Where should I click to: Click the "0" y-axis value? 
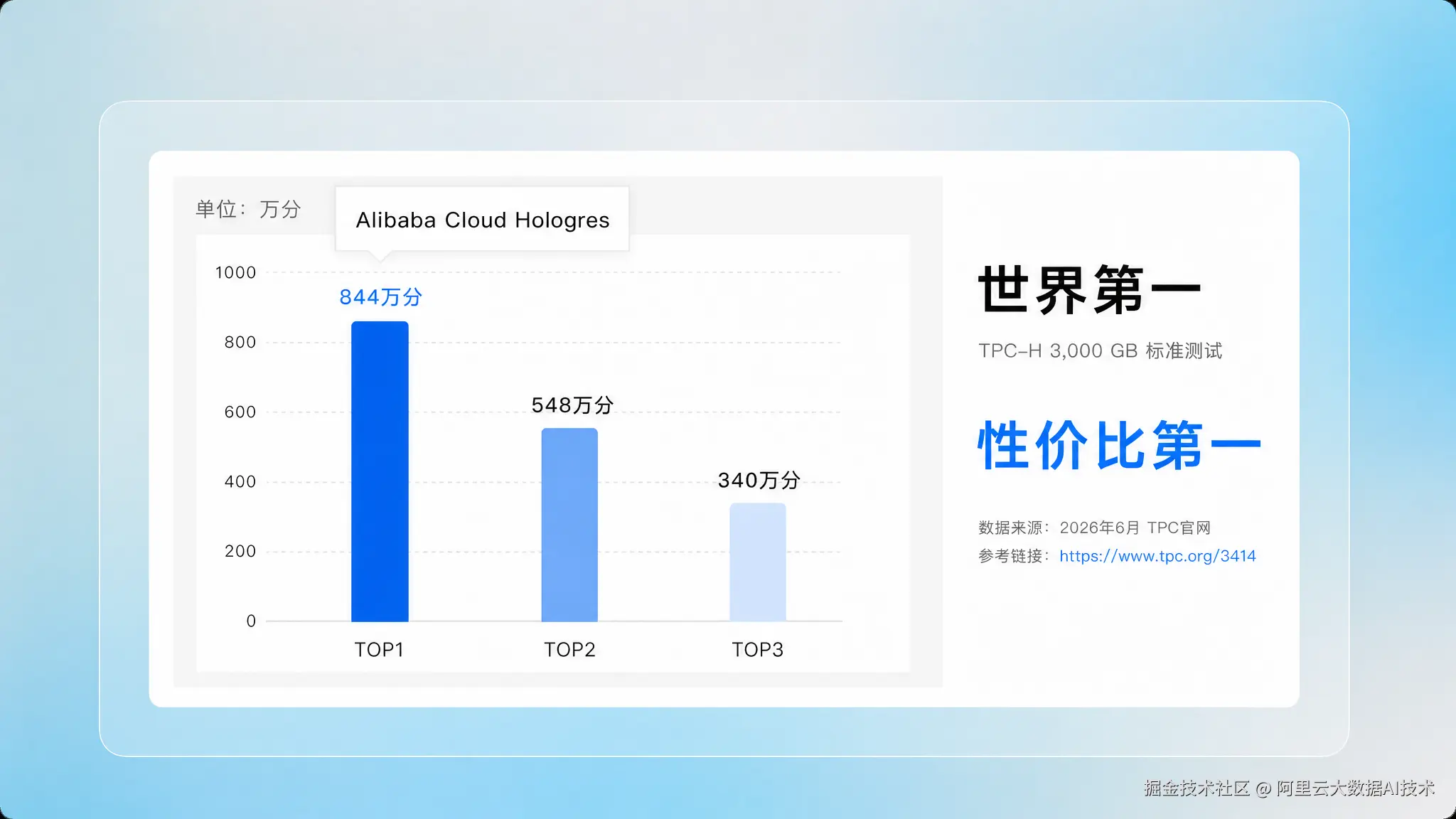click(x=251, y=621)
